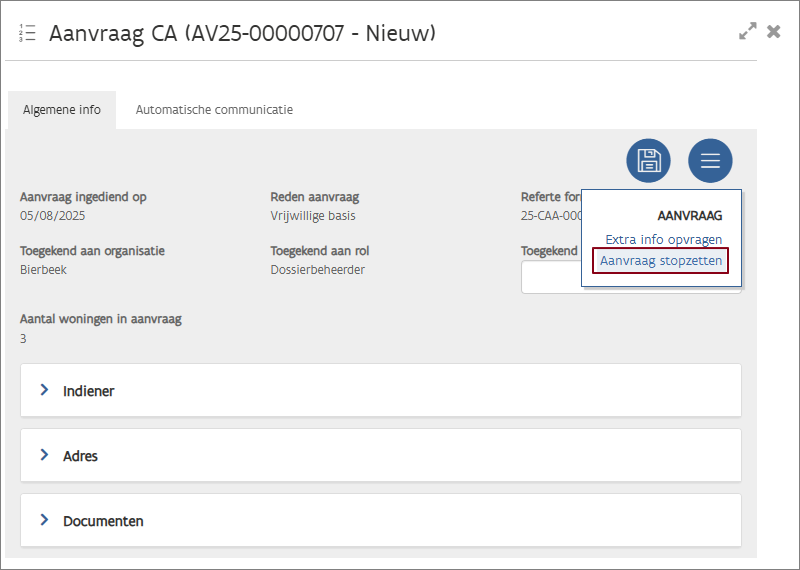Open the Documenten section chevron
Viewport: 800px width, 570px height.
tap(44, 520)
